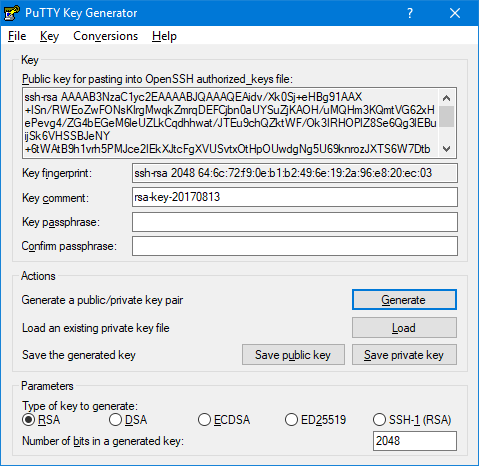Viewport: 479px width, 466px height.
Task: Click the Confirm passphrase field
Action: 295,246
